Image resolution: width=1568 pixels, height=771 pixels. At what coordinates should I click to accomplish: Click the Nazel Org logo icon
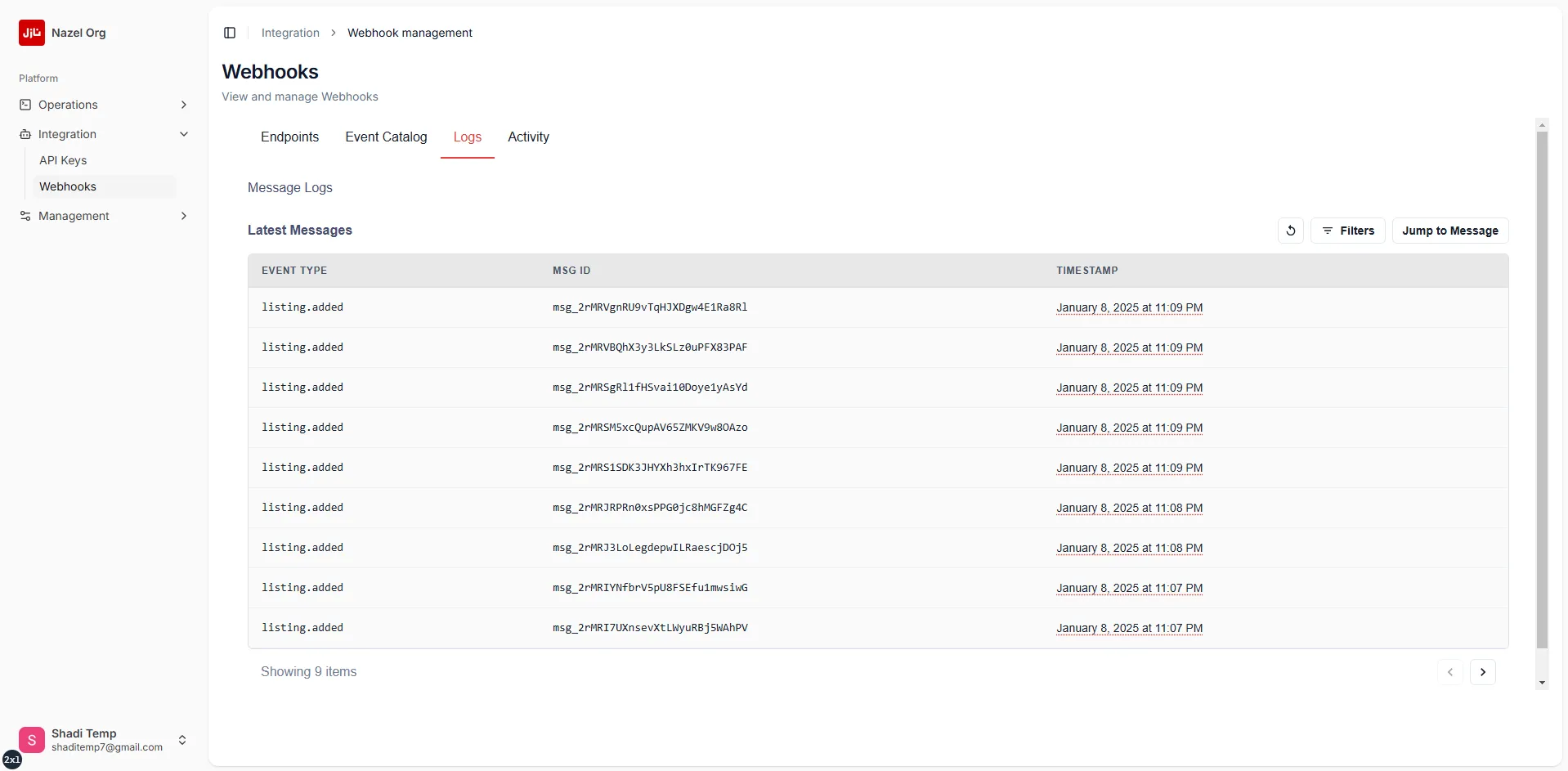31,33
